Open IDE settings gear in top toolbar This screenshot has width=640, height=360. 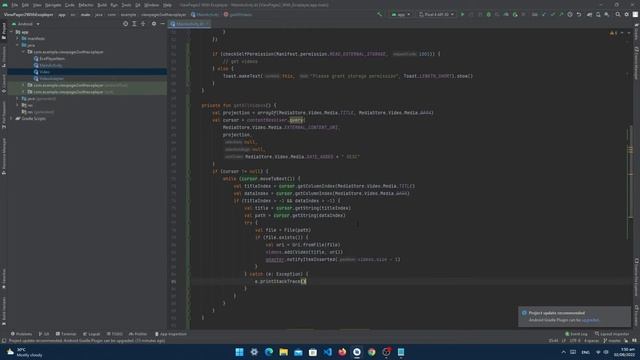coord(627,14)
